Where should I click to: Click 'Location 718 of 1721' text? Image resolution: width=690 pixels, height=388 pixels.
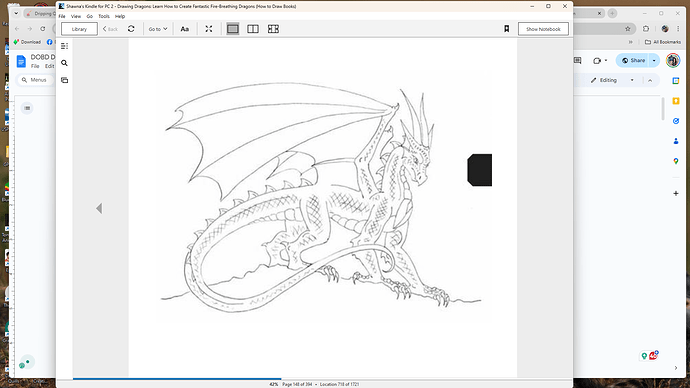coord(339,384)
